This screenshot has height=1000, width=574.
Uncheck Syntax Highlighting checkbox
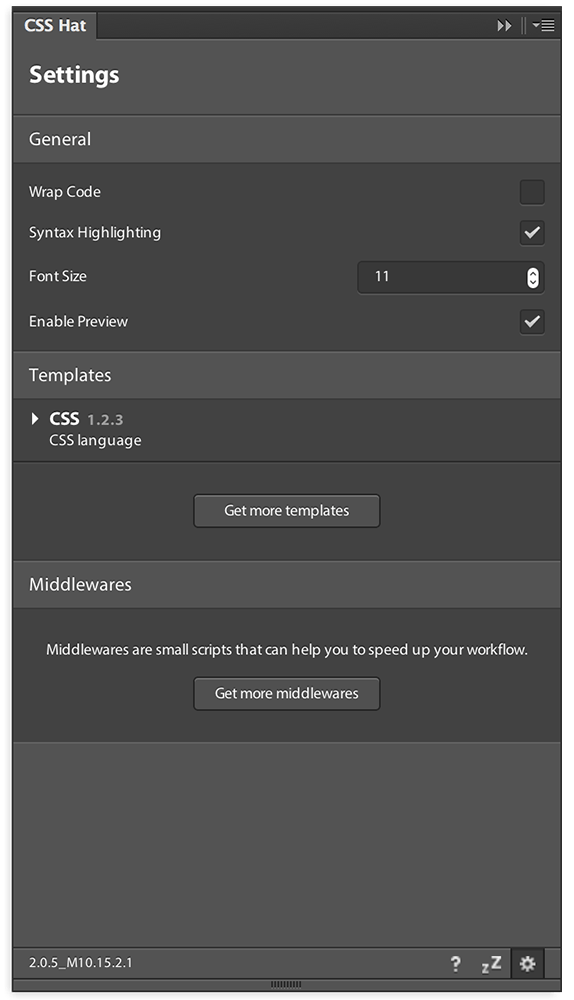[532, 233]
